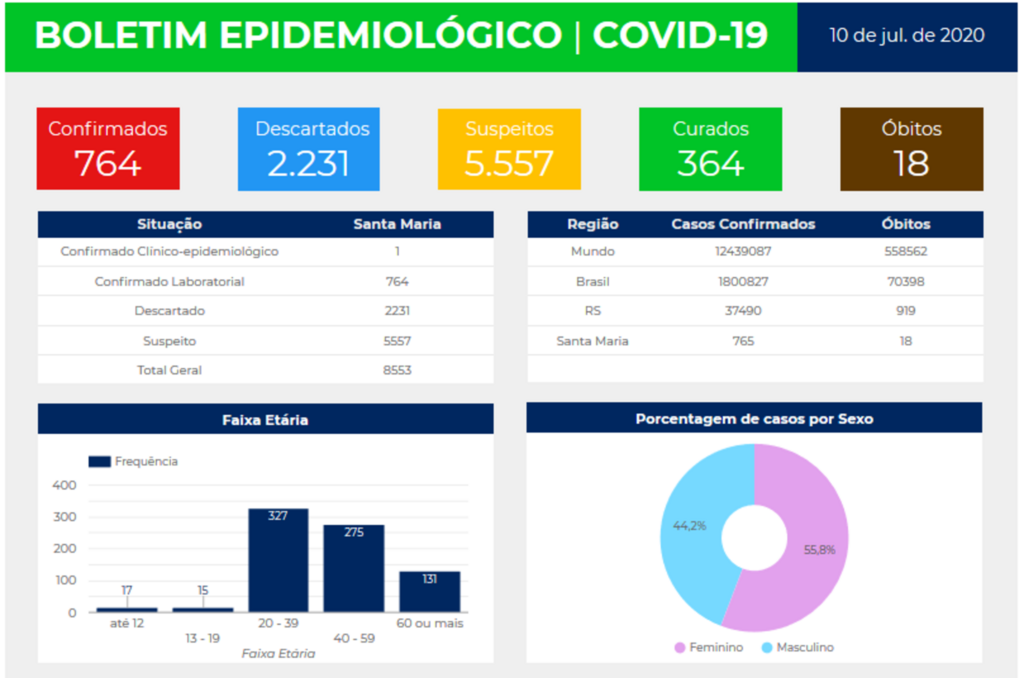Sort by the Casos Confirmados column header
This screenshot has height=678, width=1024.
pyautogui.click(x=743, y=224)
